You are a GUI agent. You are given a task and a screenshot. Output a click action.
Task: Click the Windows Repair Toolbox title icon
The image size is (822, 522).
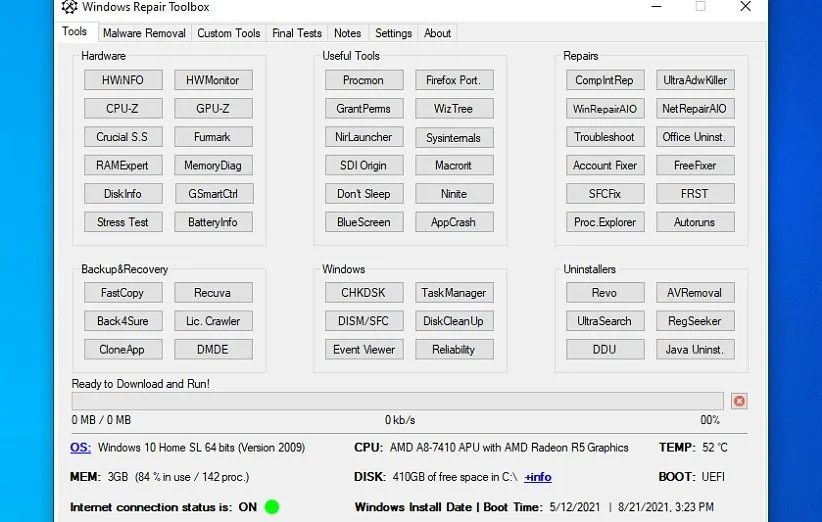[x=70, y=7]
